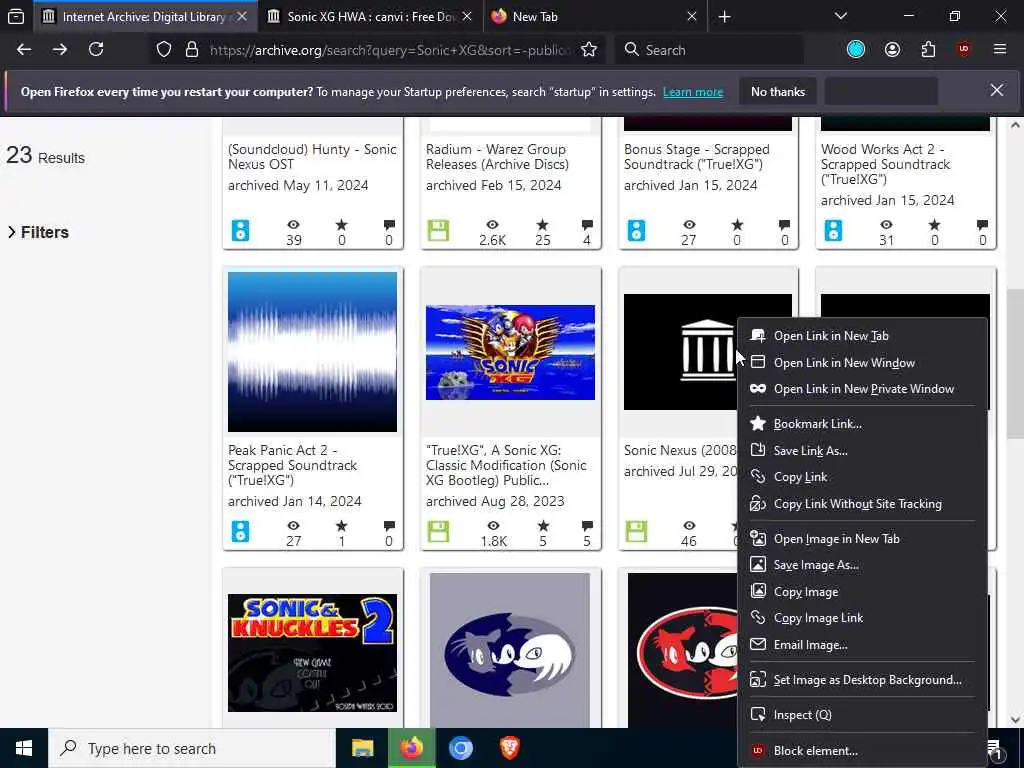This screenshot has width=1024, height=768.
Task: Open the uBlock Origin toolbar icon
Action: (x=963, y=50)
